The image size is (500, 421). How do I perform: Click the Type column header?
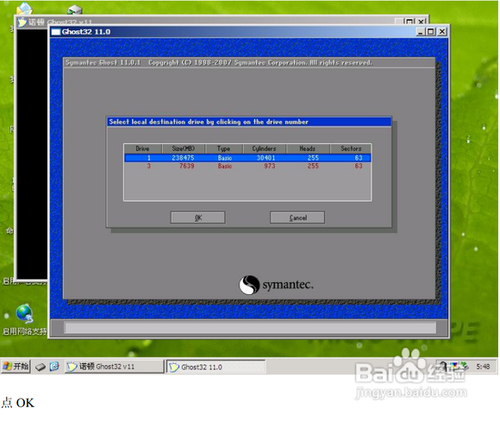(224, 149)
